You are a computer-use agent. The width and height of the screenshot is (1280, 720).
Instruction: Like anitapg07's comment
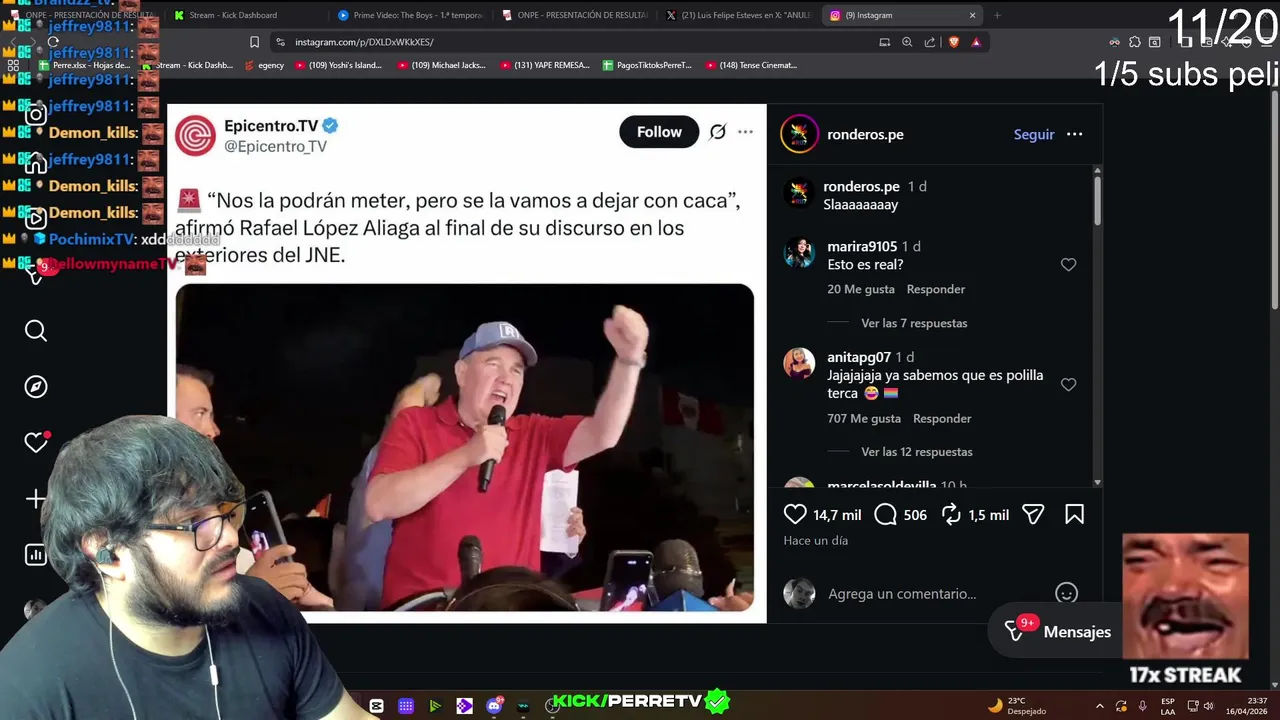(x=1068, y=385)
